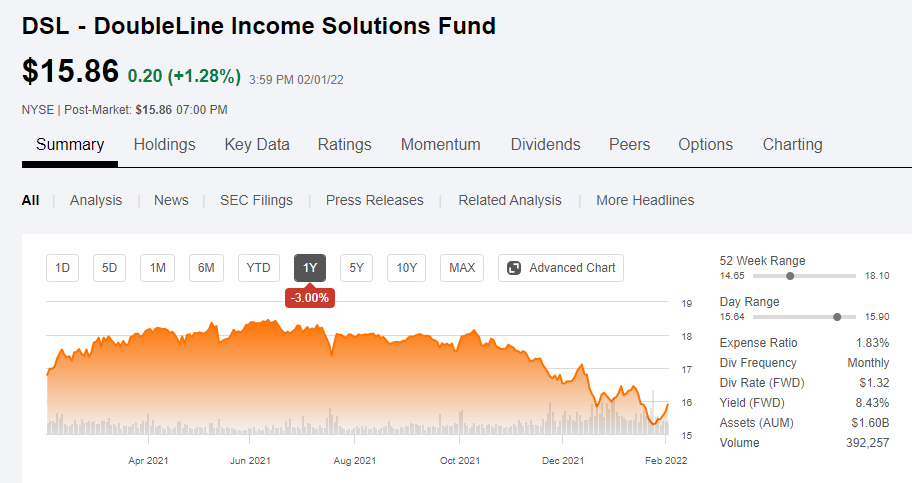View the Peers tab

click(629, 144)
